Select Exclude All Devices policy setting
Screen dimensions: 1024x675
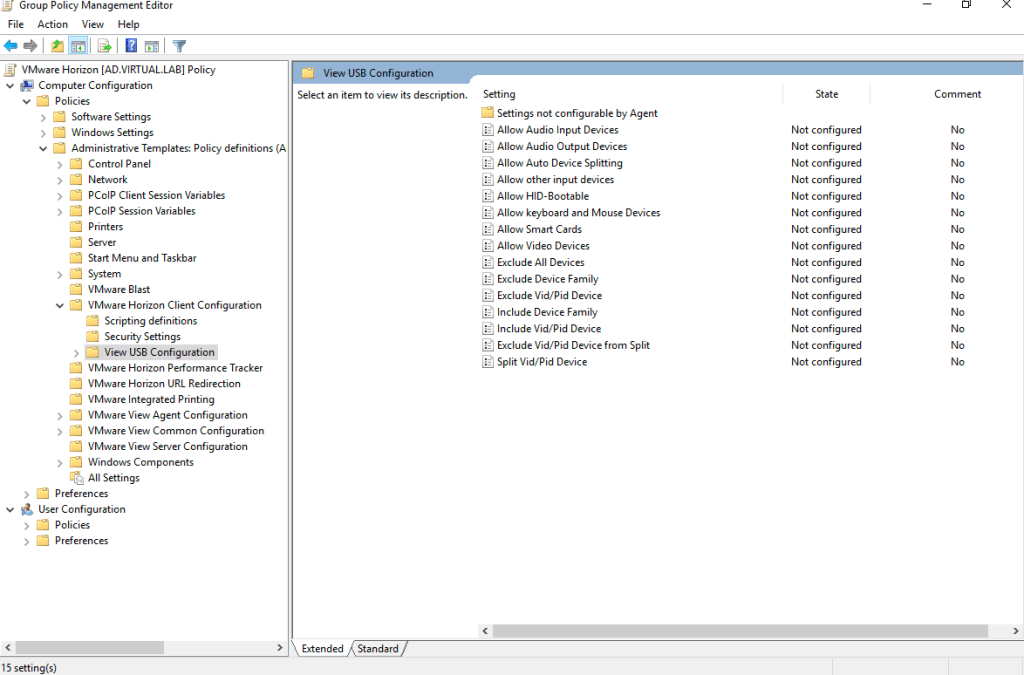[540, 263]
